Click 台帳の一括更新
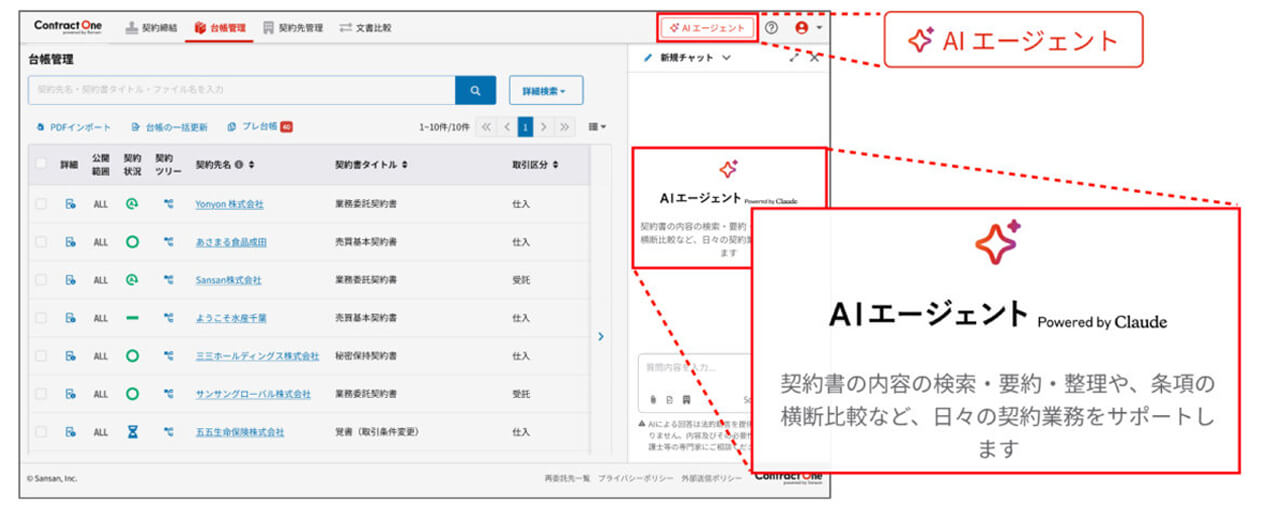The height and width of the screenshot is (518, 1280). [169, 127]
